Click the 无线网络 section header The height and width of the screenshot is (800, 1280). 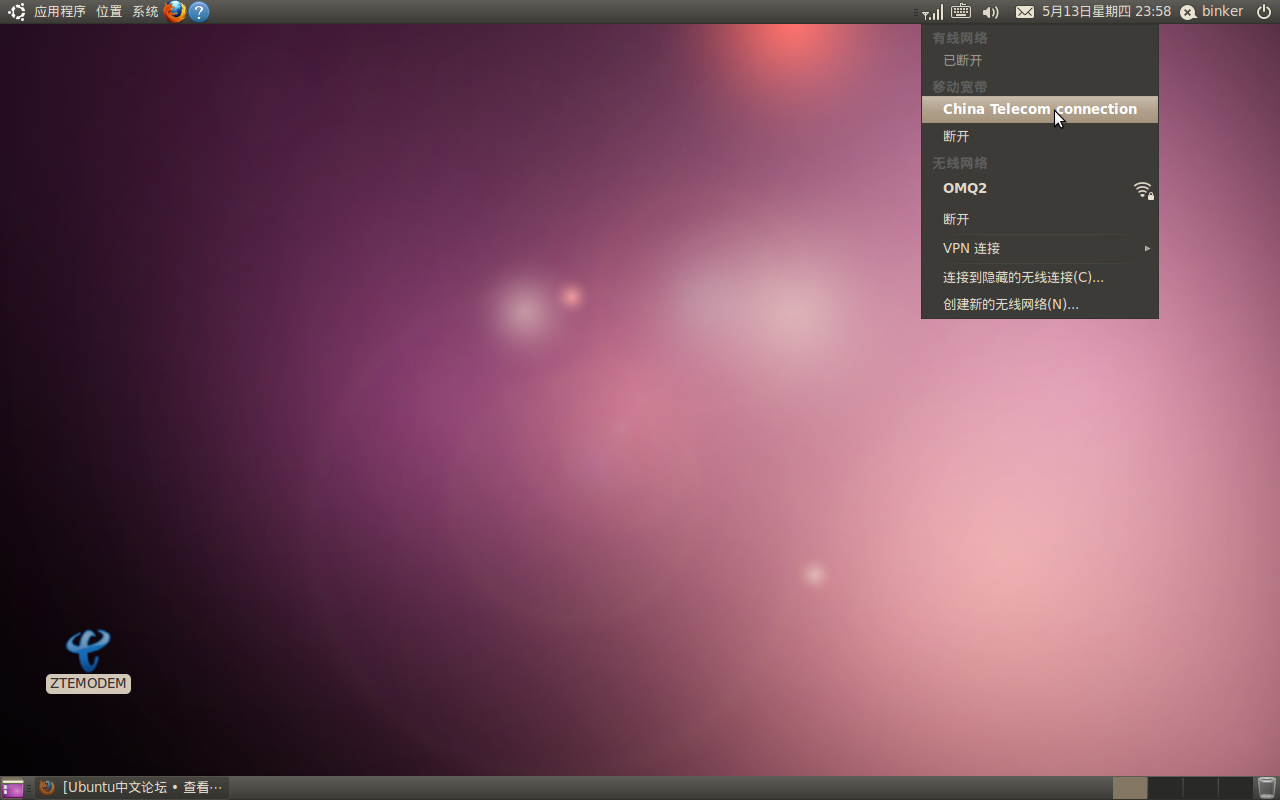click(x=960, y=163)
